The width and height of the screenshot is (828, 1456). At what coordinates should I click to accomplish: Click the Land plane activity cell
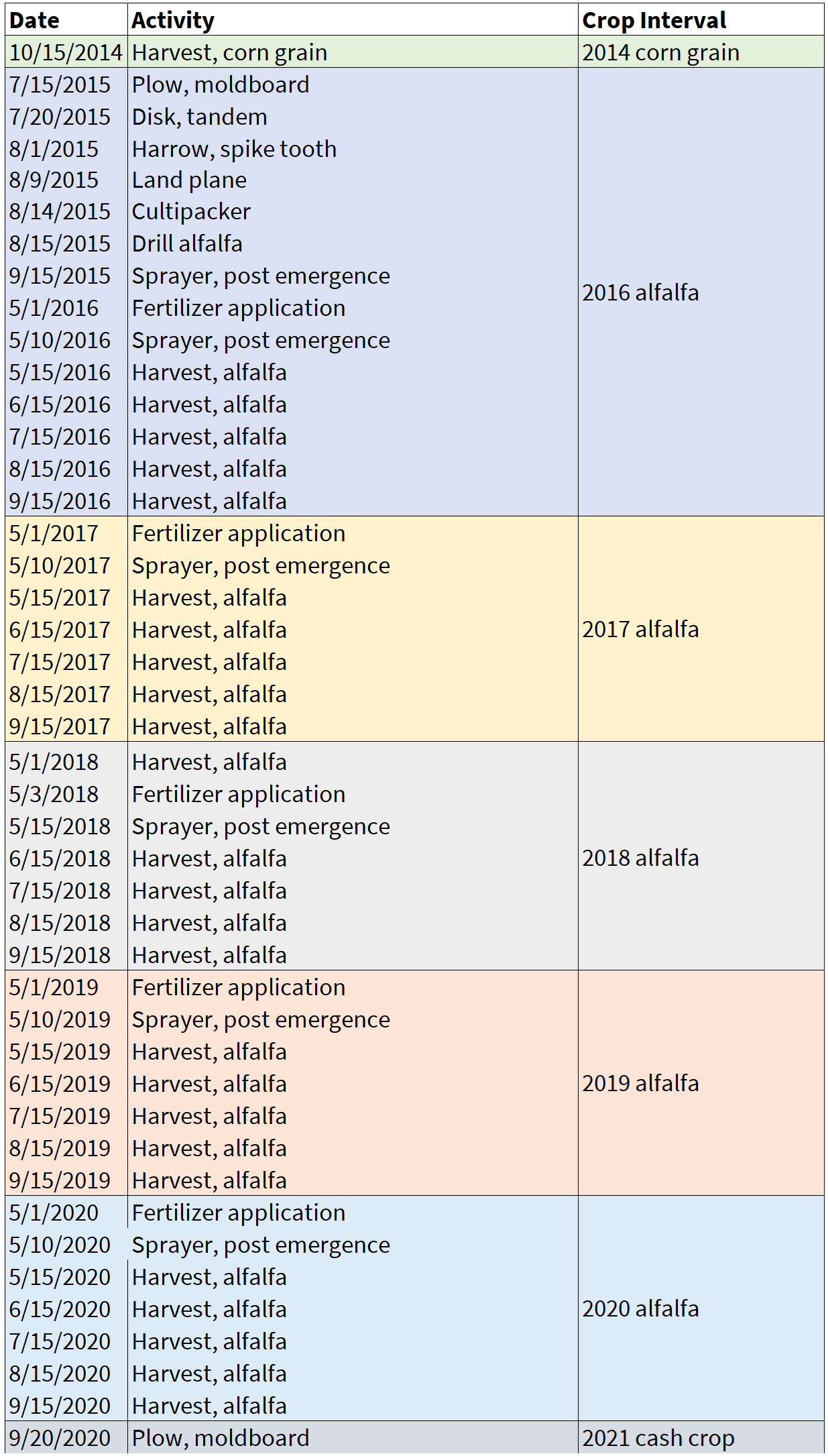pos(189,180)
